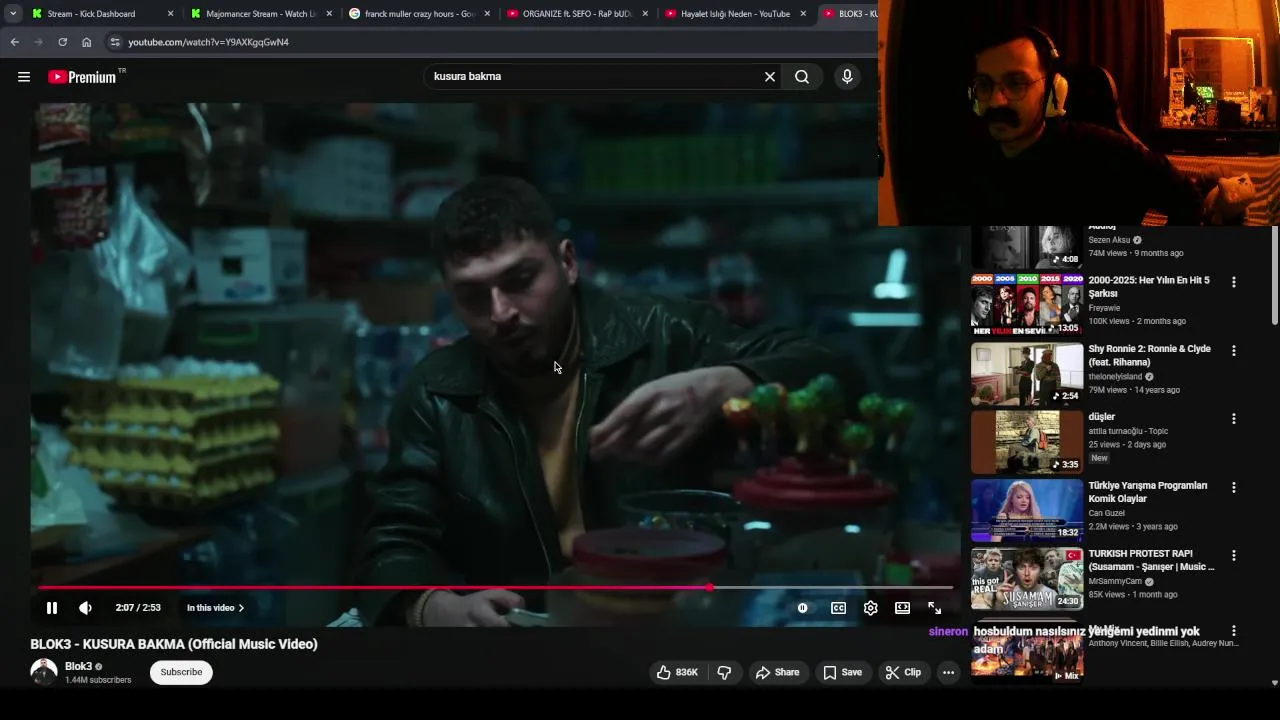Open more actions three-dot menu under video
The height and width of the screenshot is (720, 1280).
[x=948, y=672]
